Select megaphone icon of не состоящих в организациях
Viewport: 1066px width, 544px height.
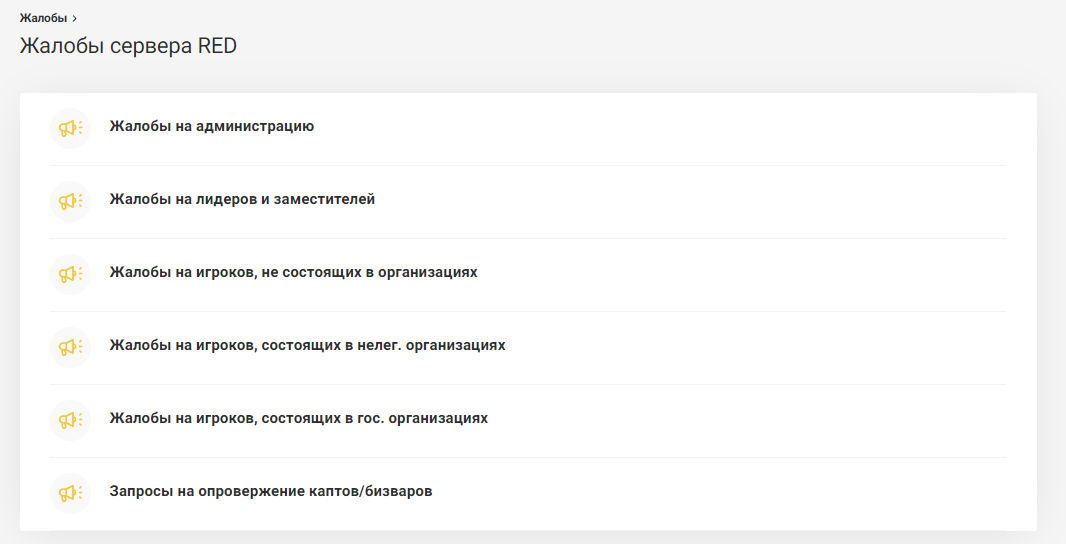pyautogui.click(x=70, y=274)
